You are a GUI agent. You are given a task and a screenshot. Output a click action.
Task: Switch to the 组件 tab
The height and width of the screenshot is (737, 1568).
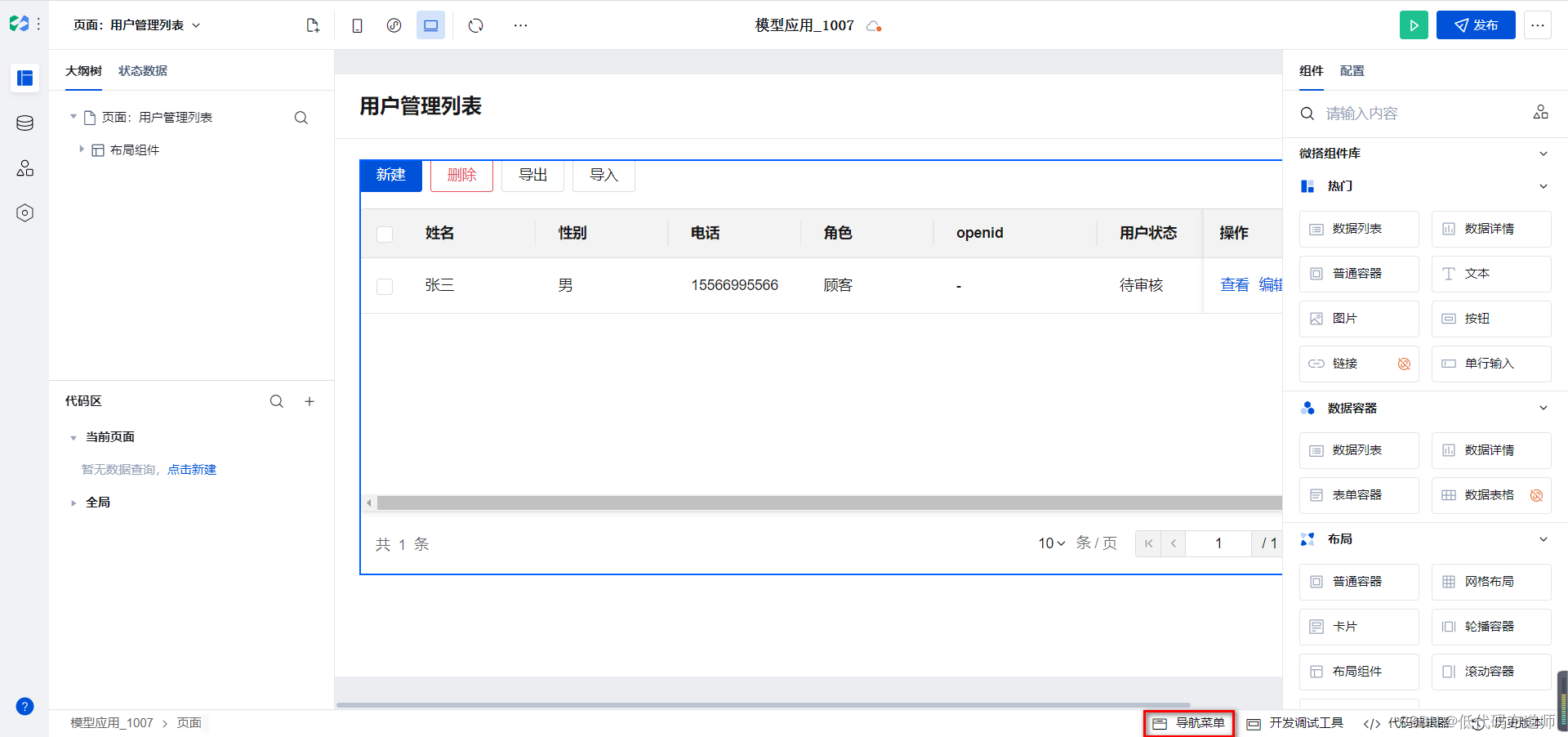pos(1312,71)
